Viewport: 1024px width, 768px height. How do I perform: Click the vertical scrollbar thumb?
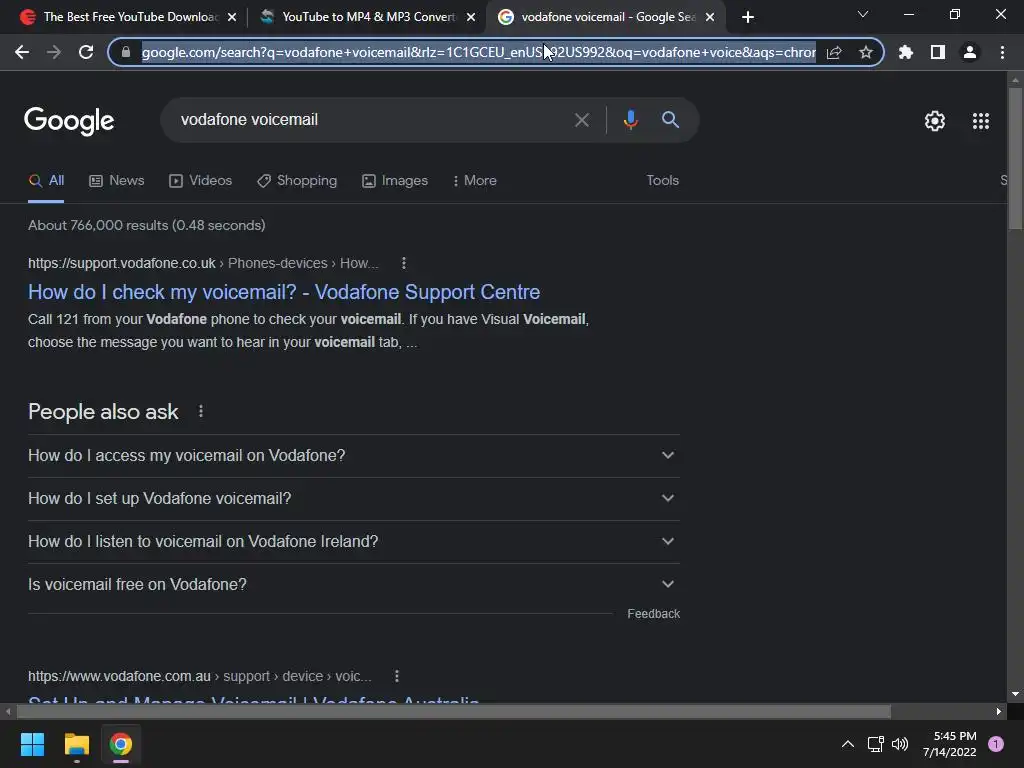[x=1015, y=158]
